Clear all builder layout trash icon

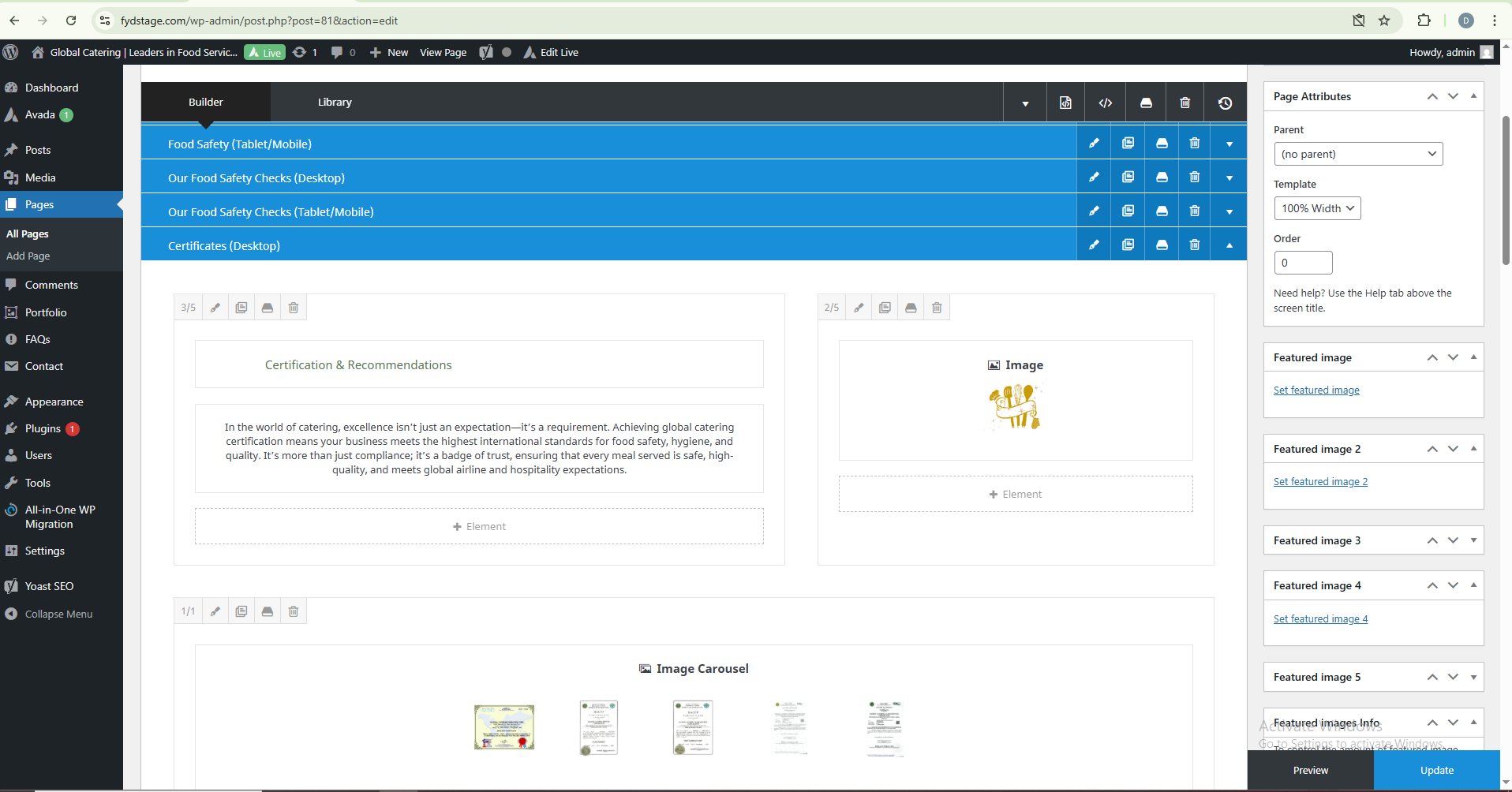click(x=1185, y=103)
